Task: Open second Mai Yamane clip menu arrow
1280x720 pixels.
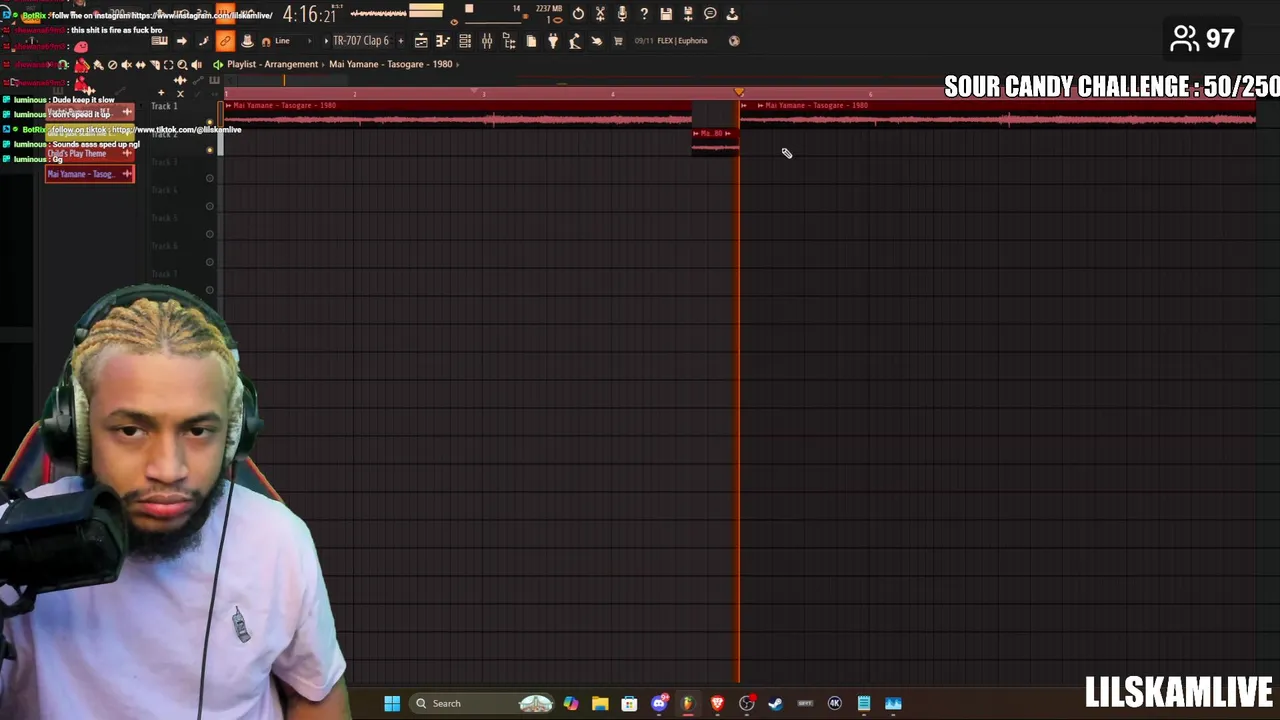Action: [761, 105]
